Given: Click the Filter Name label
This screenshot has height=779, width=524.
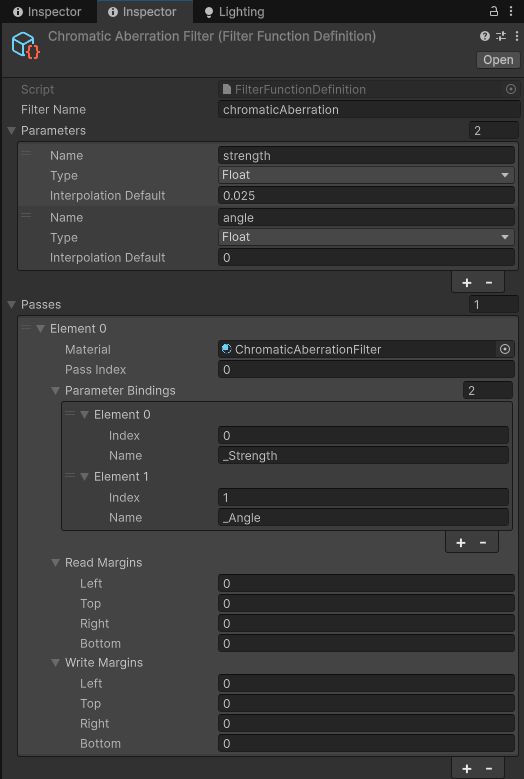Looking at the screenshot, I should click(x=53, y=110).
